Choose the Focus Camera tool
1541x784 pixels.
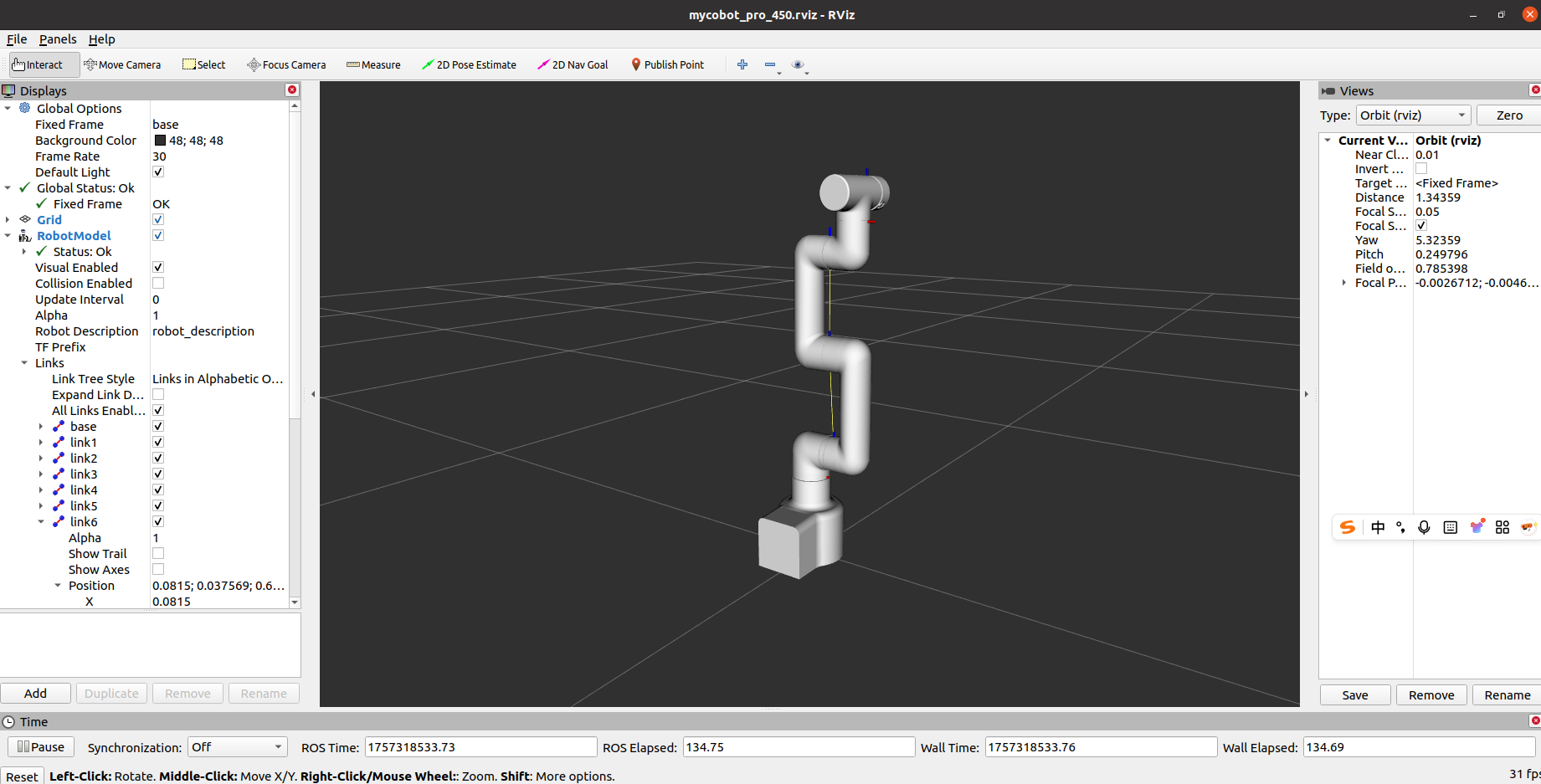[286, 64]
